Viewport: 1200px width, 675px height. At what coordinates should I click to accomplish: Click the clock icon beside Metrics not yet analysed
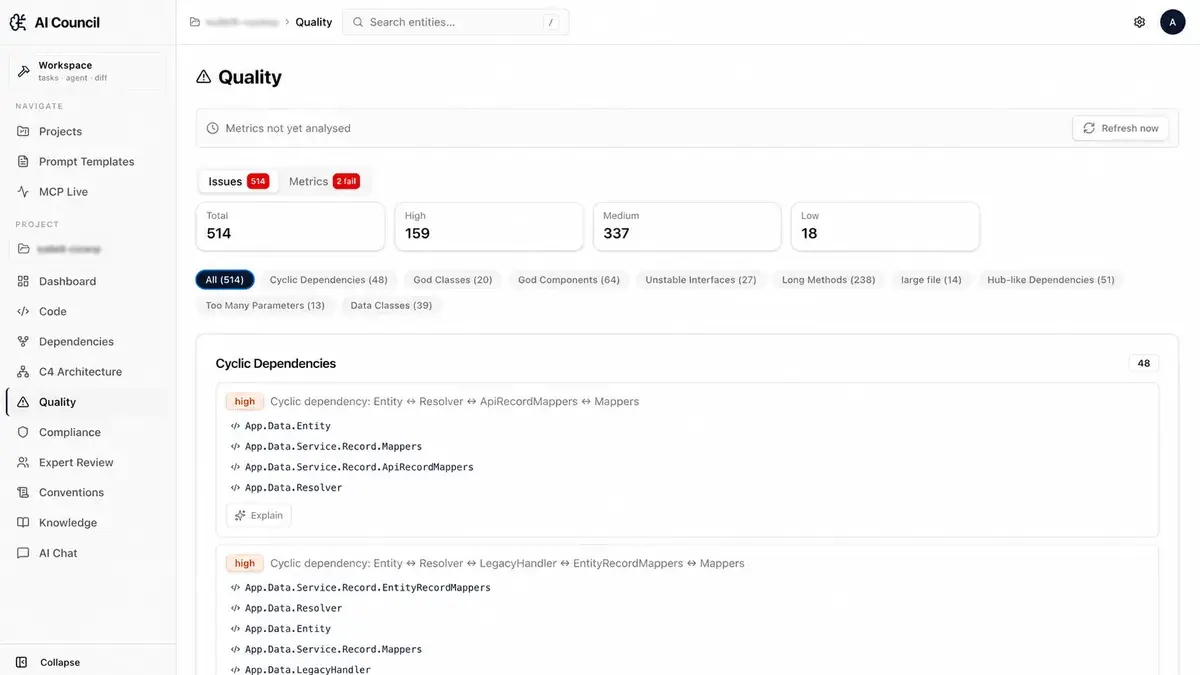212,128
